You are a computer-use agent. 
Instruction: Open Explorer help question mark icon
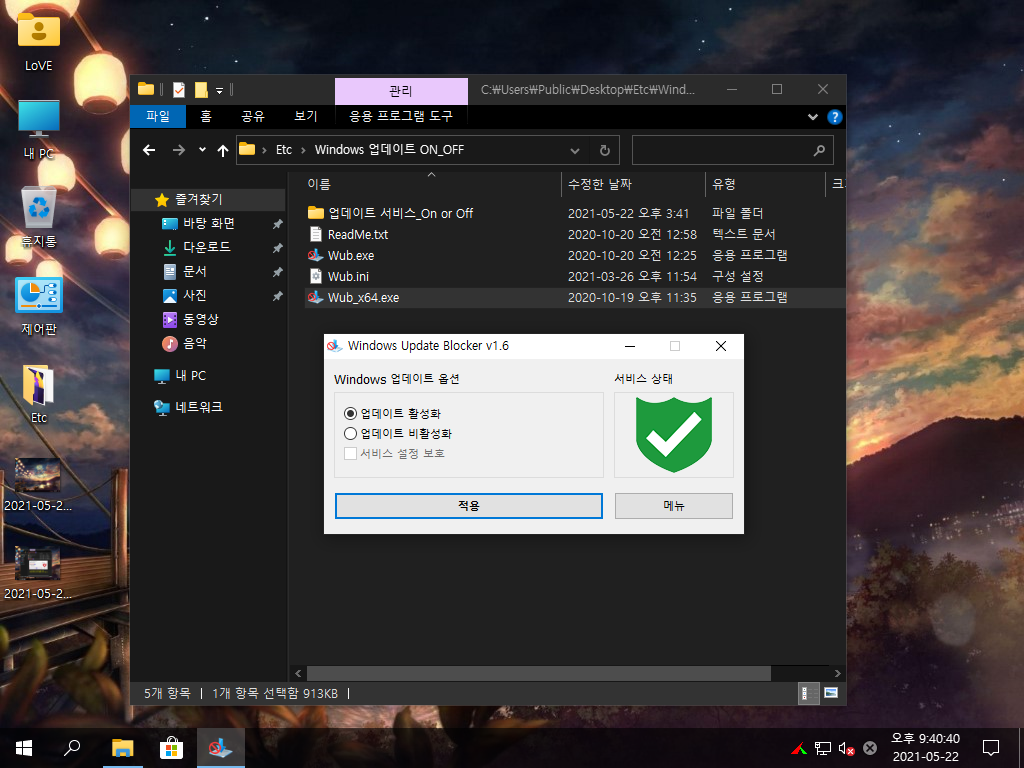[x=834, y=117]
